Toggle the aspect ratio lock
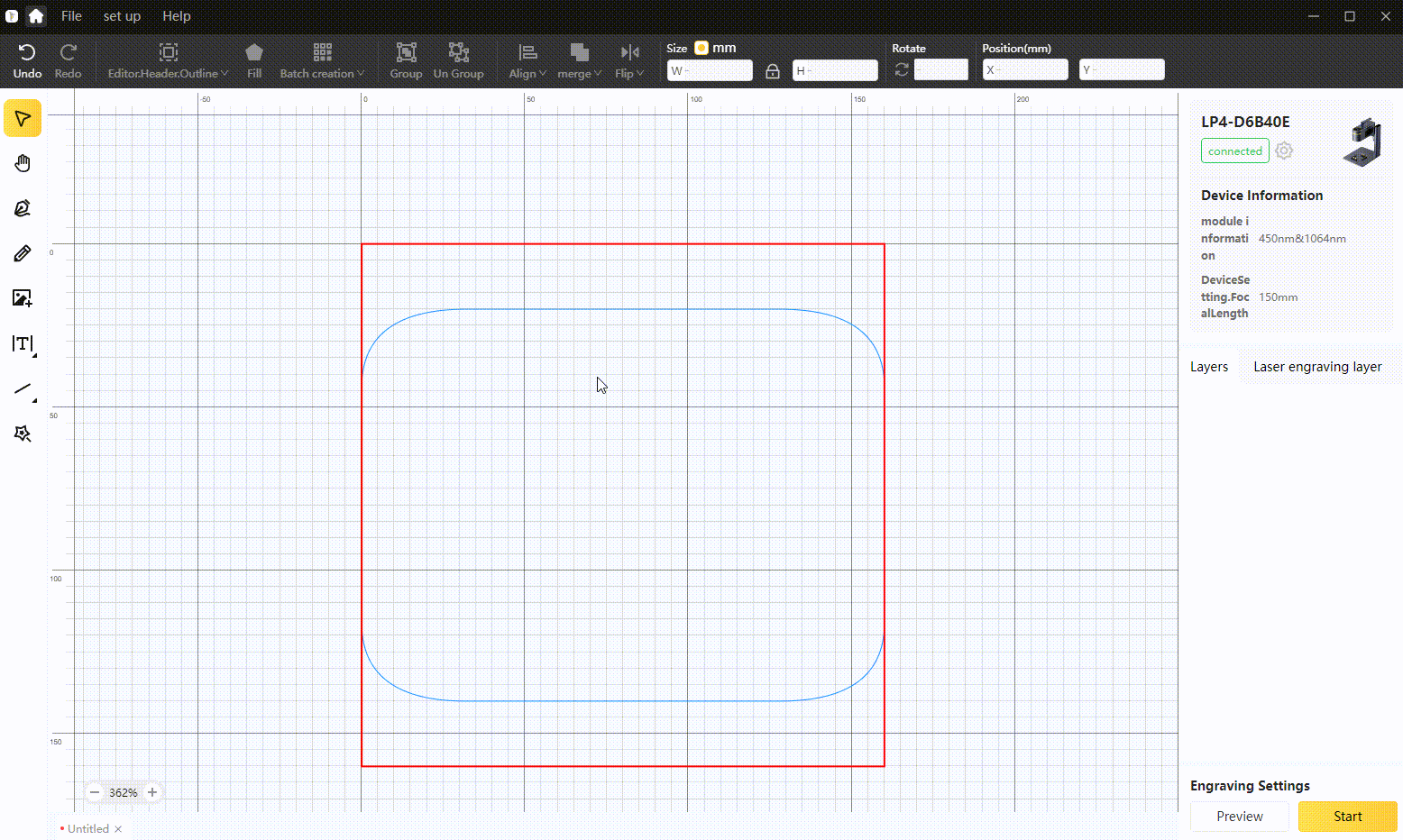 tap(773, 71)
